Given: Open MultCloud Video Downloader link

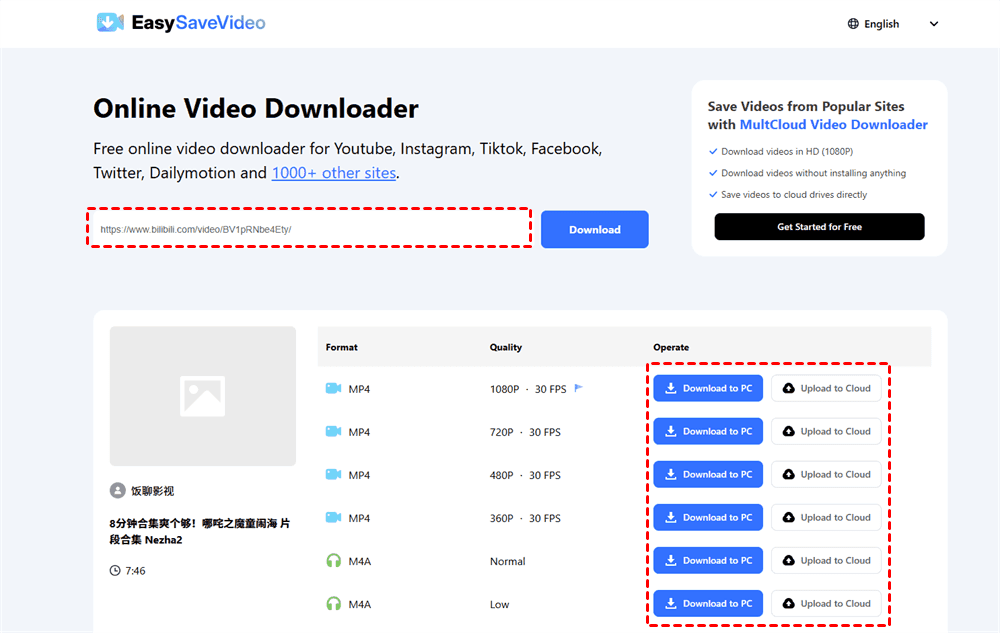Looking at the screenshot, I should tap(834, 124).
